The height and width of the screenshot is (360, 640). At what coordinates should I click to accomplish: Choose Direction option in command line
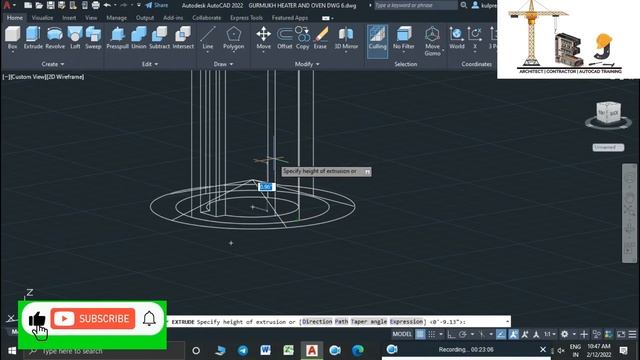pyautogui.click(x=317, y=322)
